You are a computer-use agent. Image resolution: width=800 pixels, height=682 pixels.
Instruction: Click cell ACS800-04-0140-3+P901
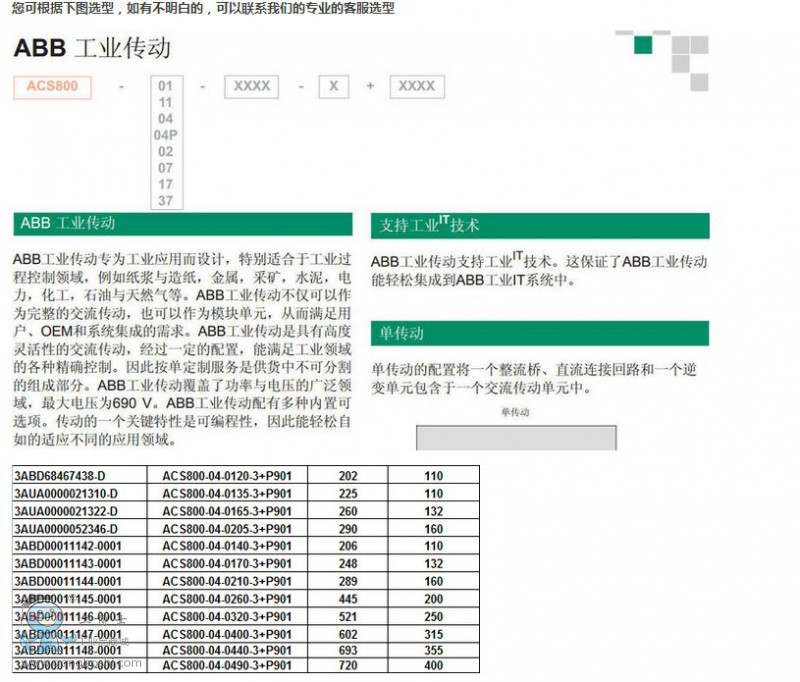point(227,546)
